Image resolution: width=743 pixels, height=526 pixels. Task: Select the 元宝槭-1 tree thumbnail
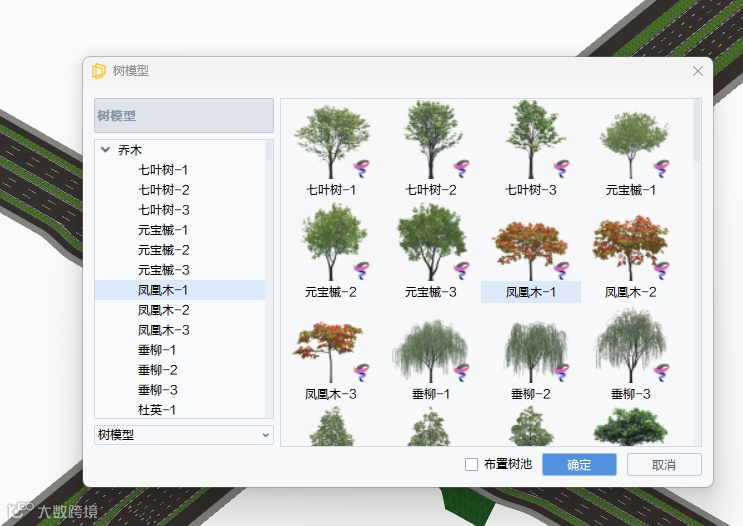pos(632,145)
